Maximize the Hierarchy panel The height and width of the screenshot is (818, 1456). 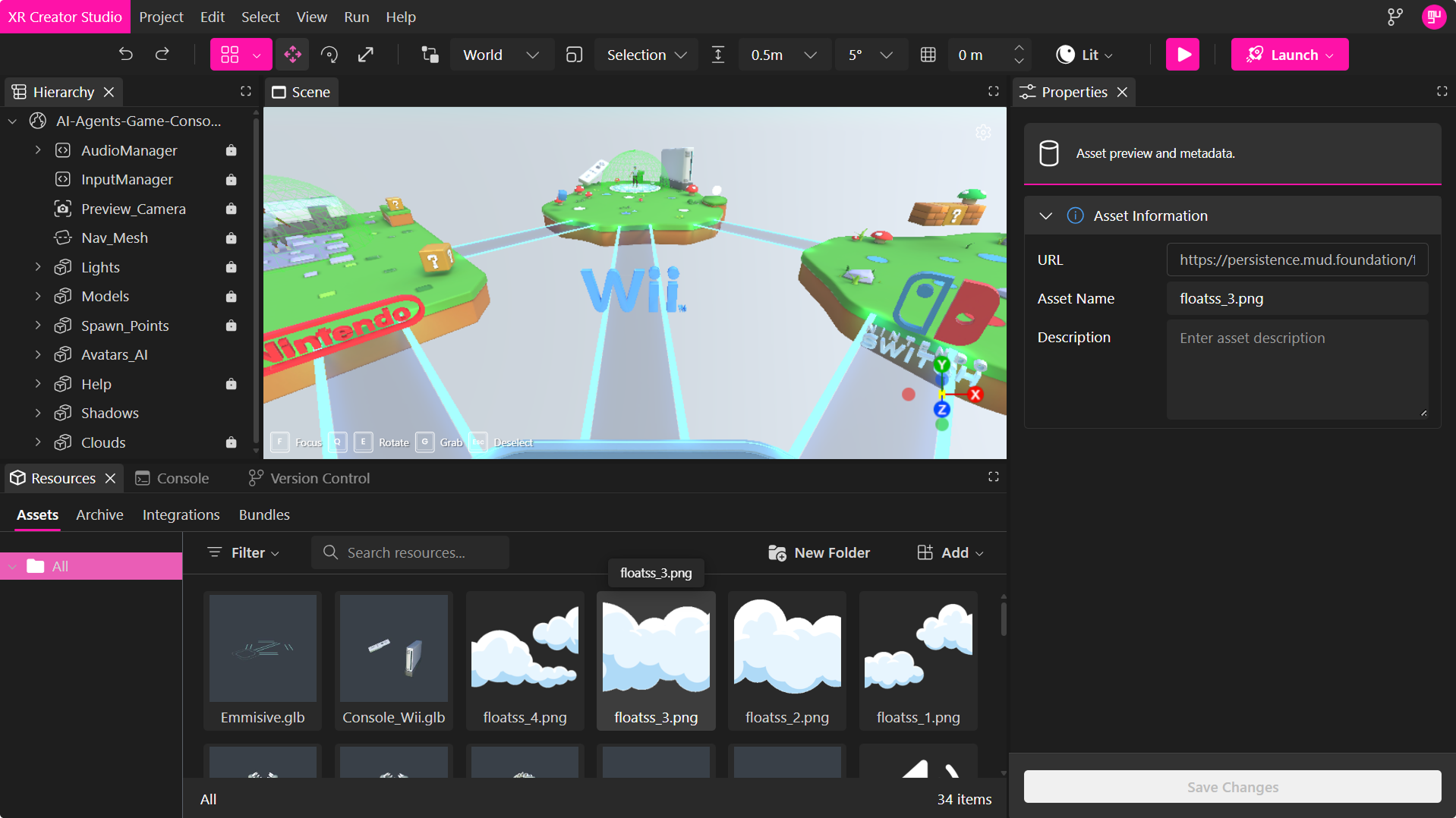(x=246, y=91)
